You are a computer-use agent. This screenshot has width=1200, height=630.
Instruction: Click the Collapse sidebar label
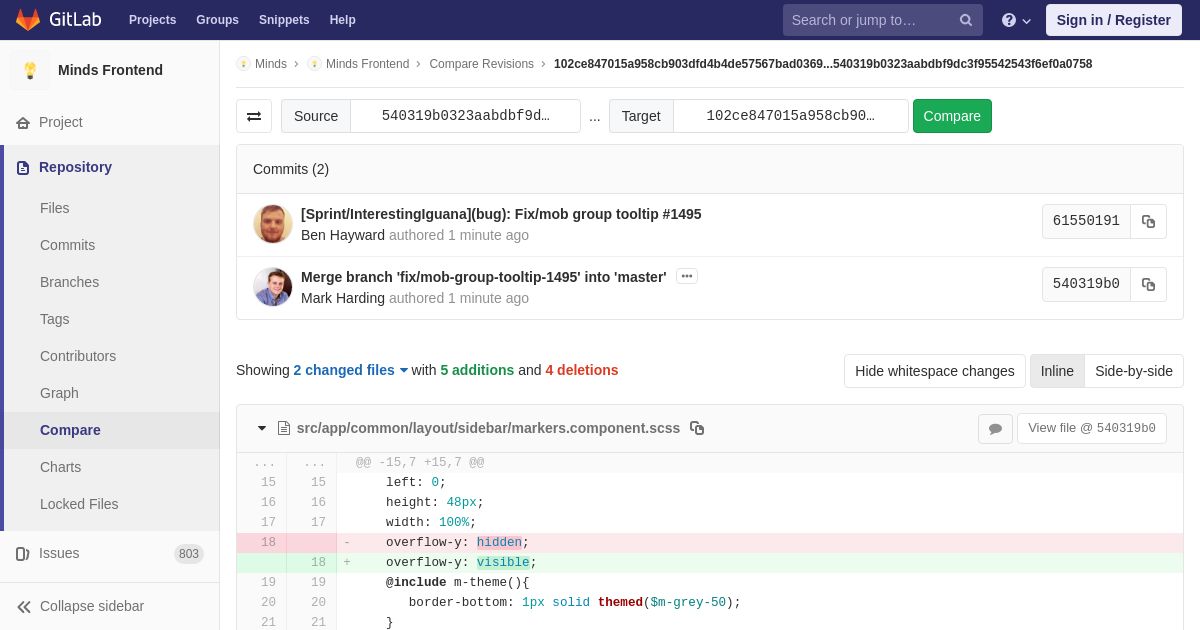tap(92, 606)
